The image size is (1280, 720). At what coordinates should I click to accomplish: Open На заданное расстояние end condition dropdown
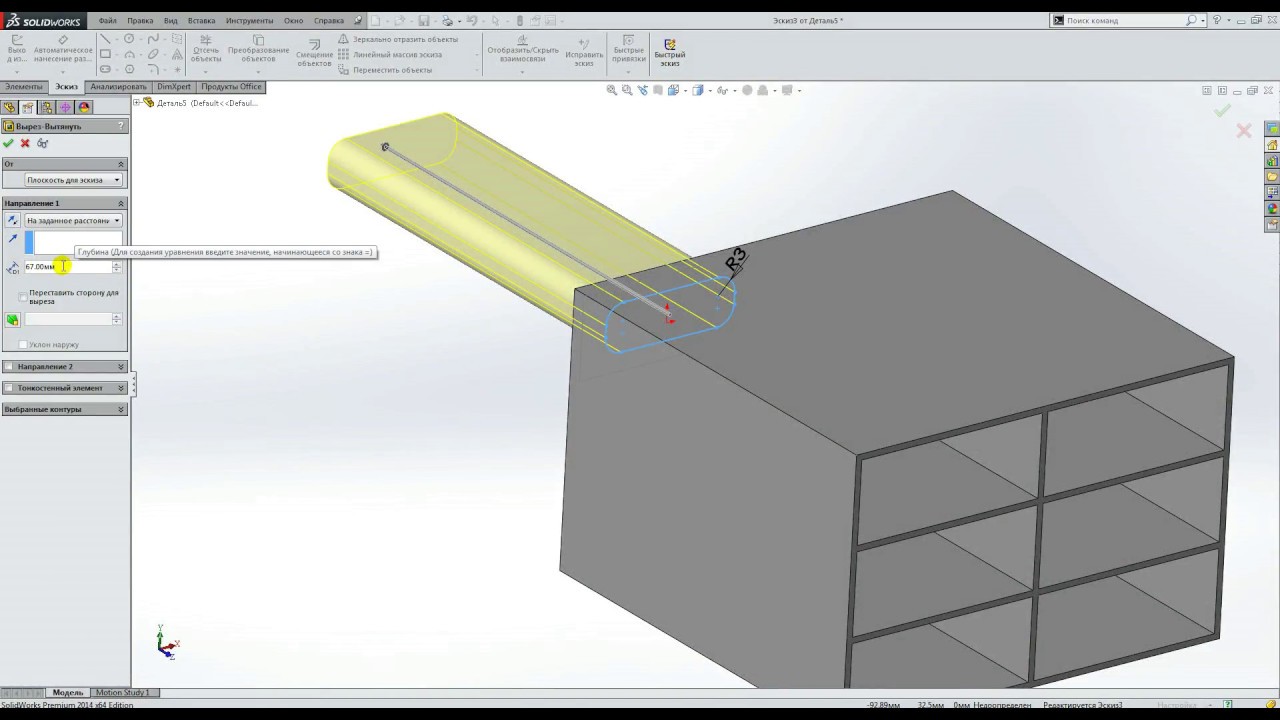pos(74,220)
